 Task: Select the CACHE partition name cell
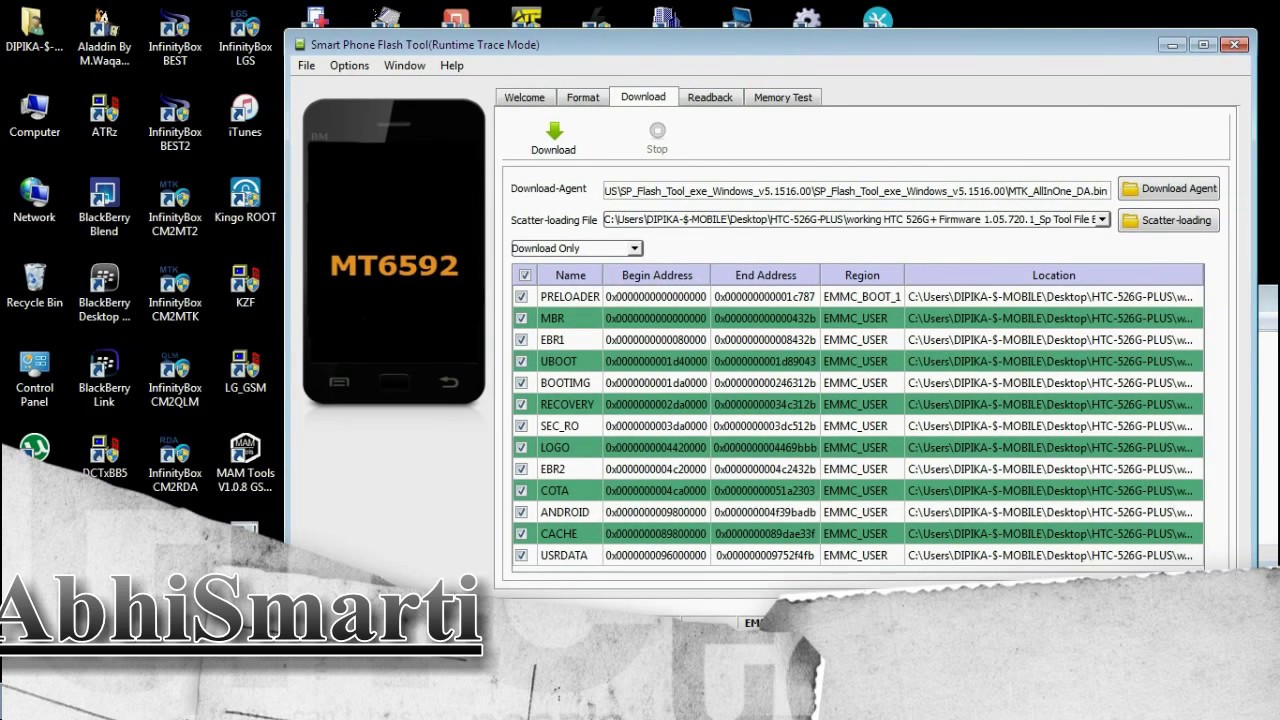pyautogui.click(x=570, y=534)
